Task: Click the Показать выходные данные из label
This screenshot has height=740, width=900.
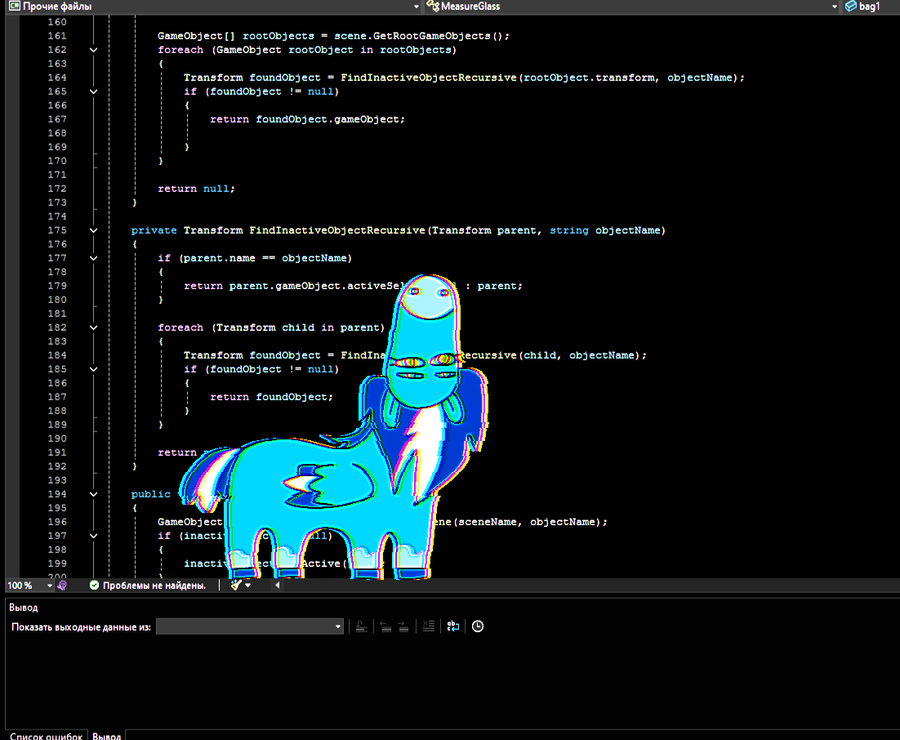Action: point(81,627)
